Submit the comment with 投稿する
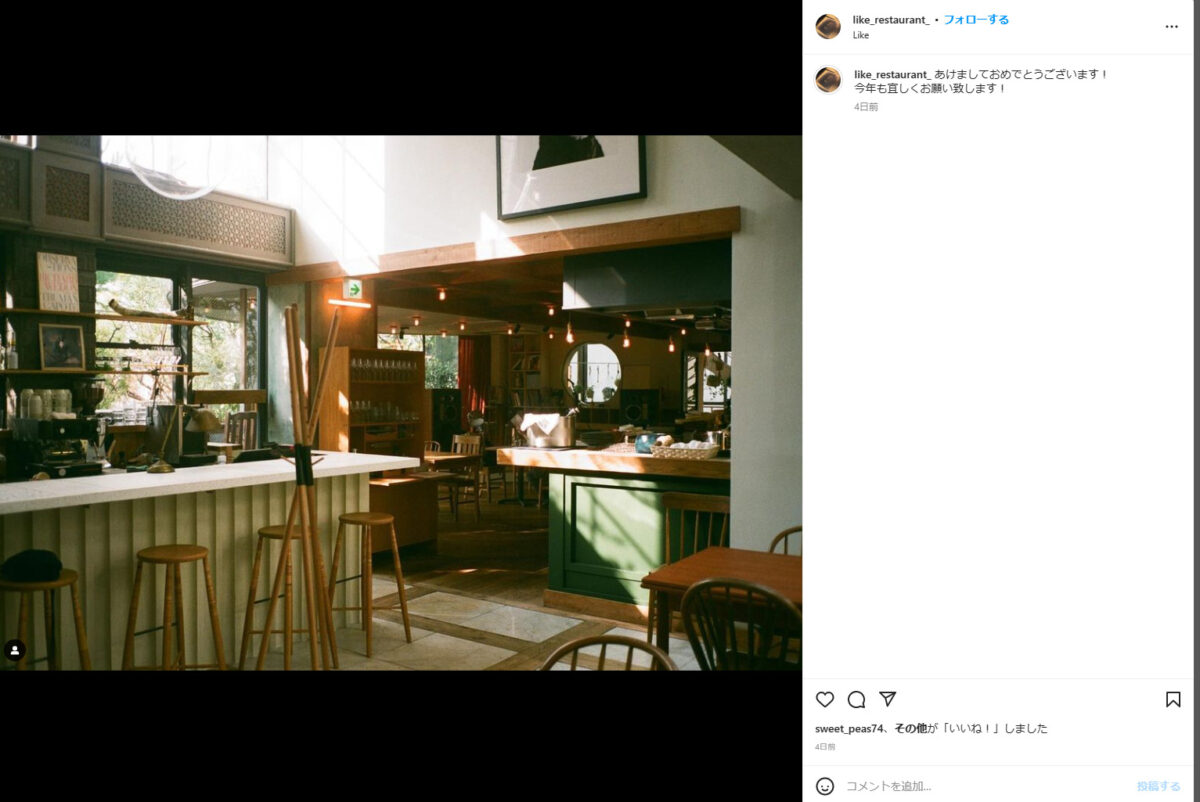The image size is (1200, 802). tap(1158, 786)
